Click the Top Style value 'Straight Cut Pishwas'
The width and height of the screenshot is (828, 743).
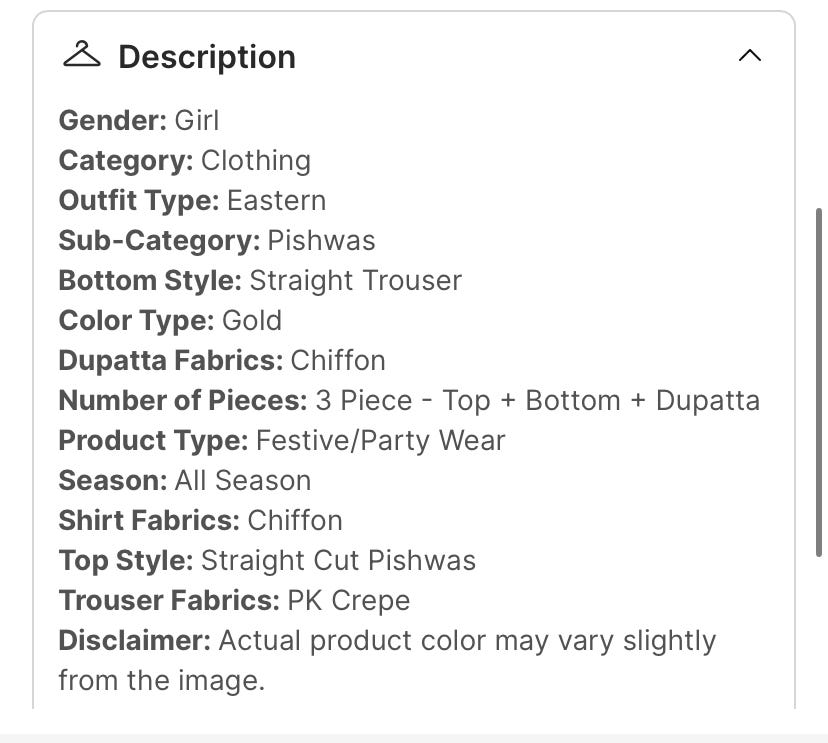(338, 561)
